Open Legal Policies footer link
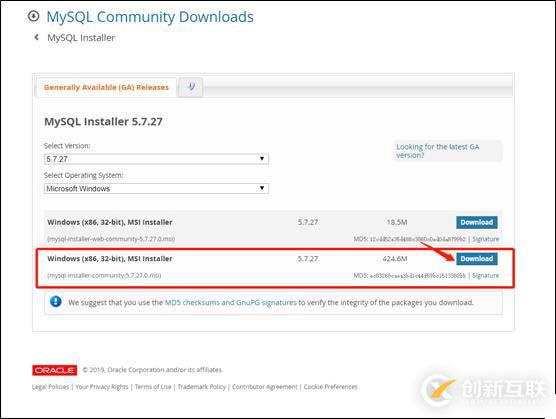This screenshot has width=556, height=419. tap(50, 387)
